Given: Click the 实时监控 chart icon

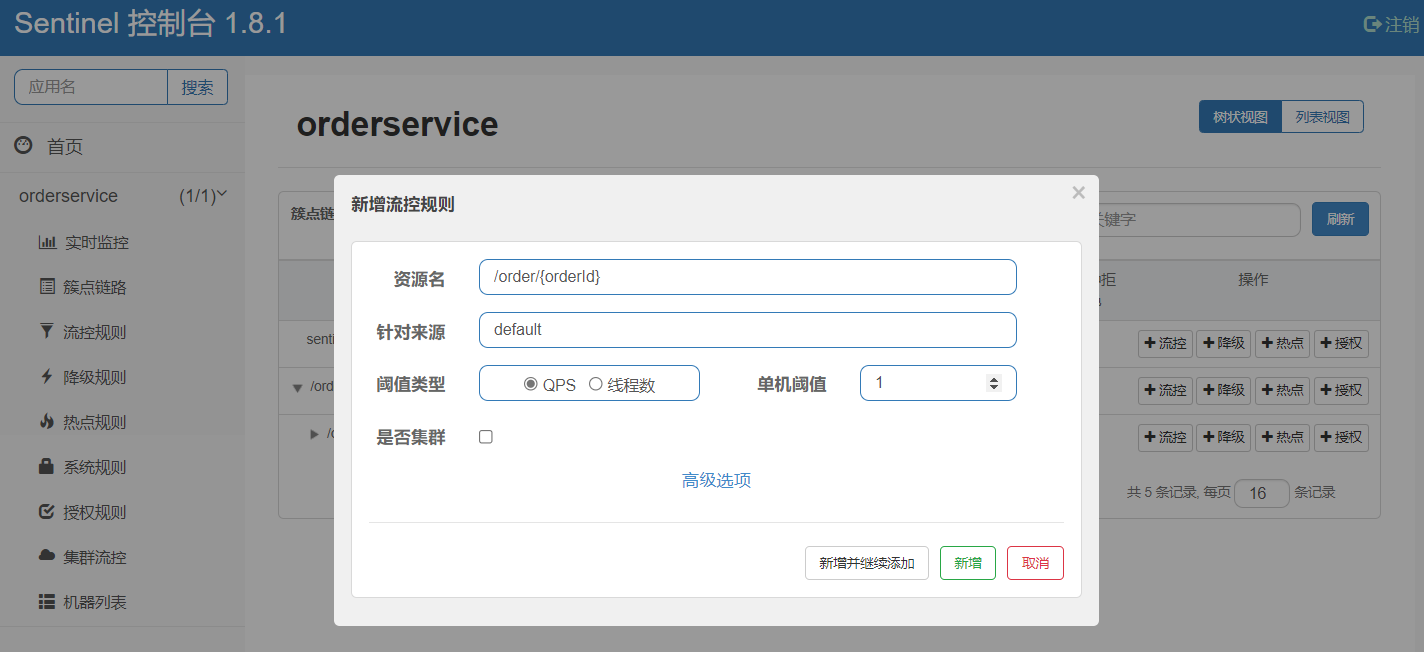Looking at the screenshot, I should click(x=47, y=242).
